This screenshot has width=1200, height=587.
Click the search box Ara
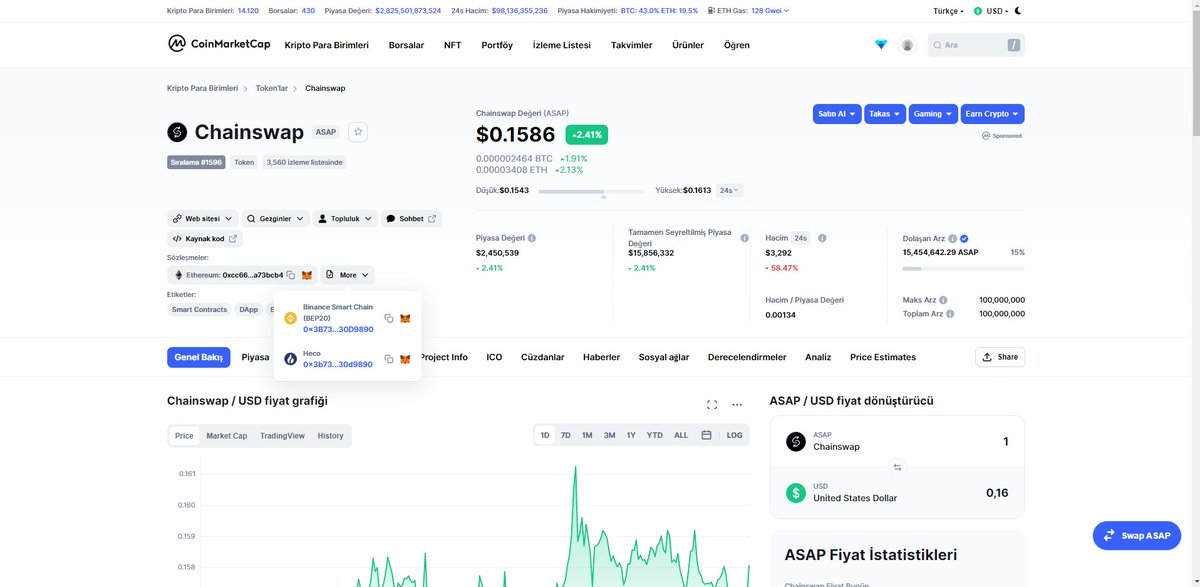(976, 45)
